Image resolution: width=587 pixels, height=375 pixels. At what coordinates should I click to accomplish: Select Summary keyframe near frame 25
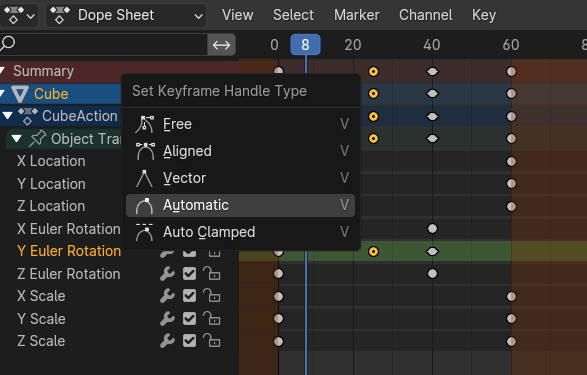373,71
